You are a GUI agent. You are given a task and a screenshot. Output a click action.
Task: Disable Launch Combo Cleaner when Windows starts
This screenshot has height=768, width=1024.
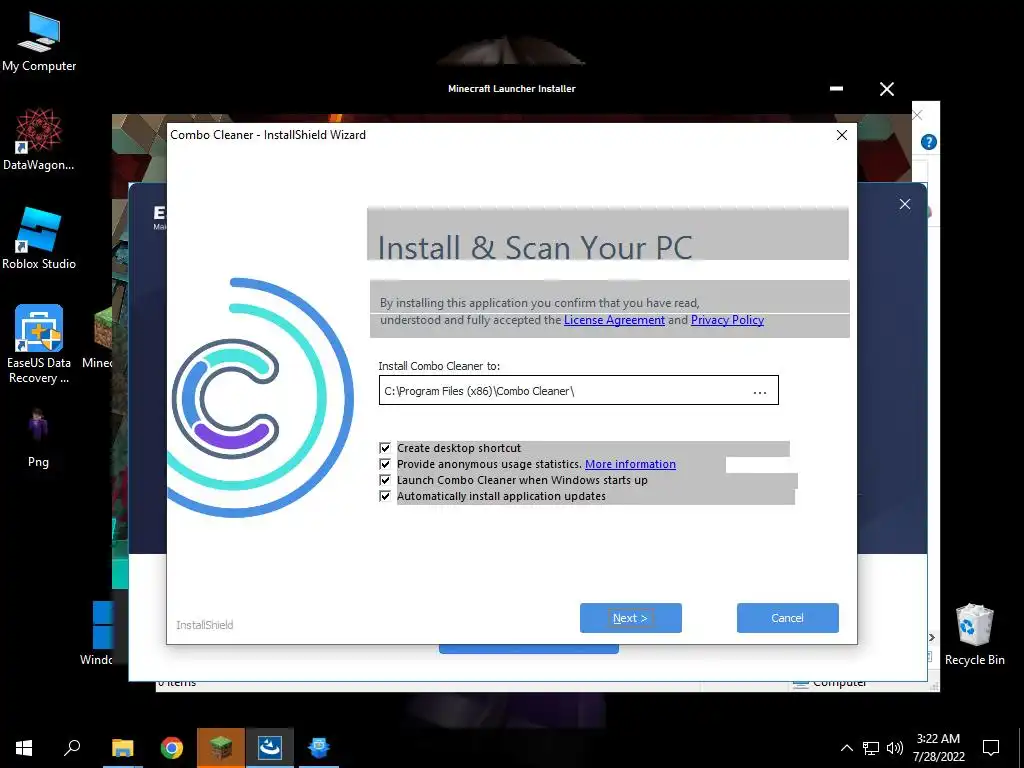tap(385, 480)
